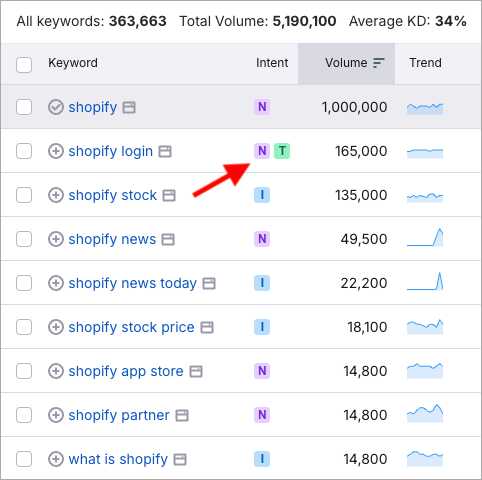Click N badge in shopify app store row
The height and width of the screenshot is (480, 482).
[x=262, y=371]
